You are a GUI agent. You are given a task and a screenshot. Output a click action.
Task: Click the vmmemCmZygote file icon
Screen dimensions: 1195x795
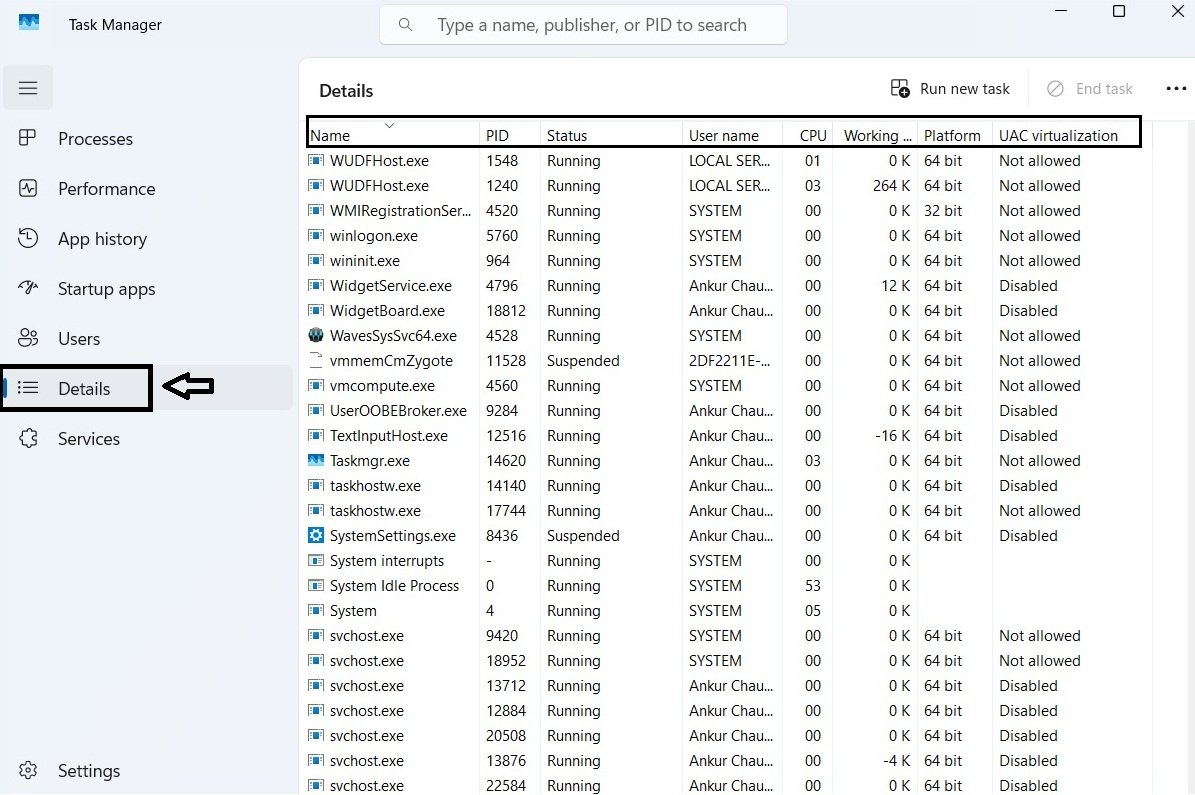point(316,361)
